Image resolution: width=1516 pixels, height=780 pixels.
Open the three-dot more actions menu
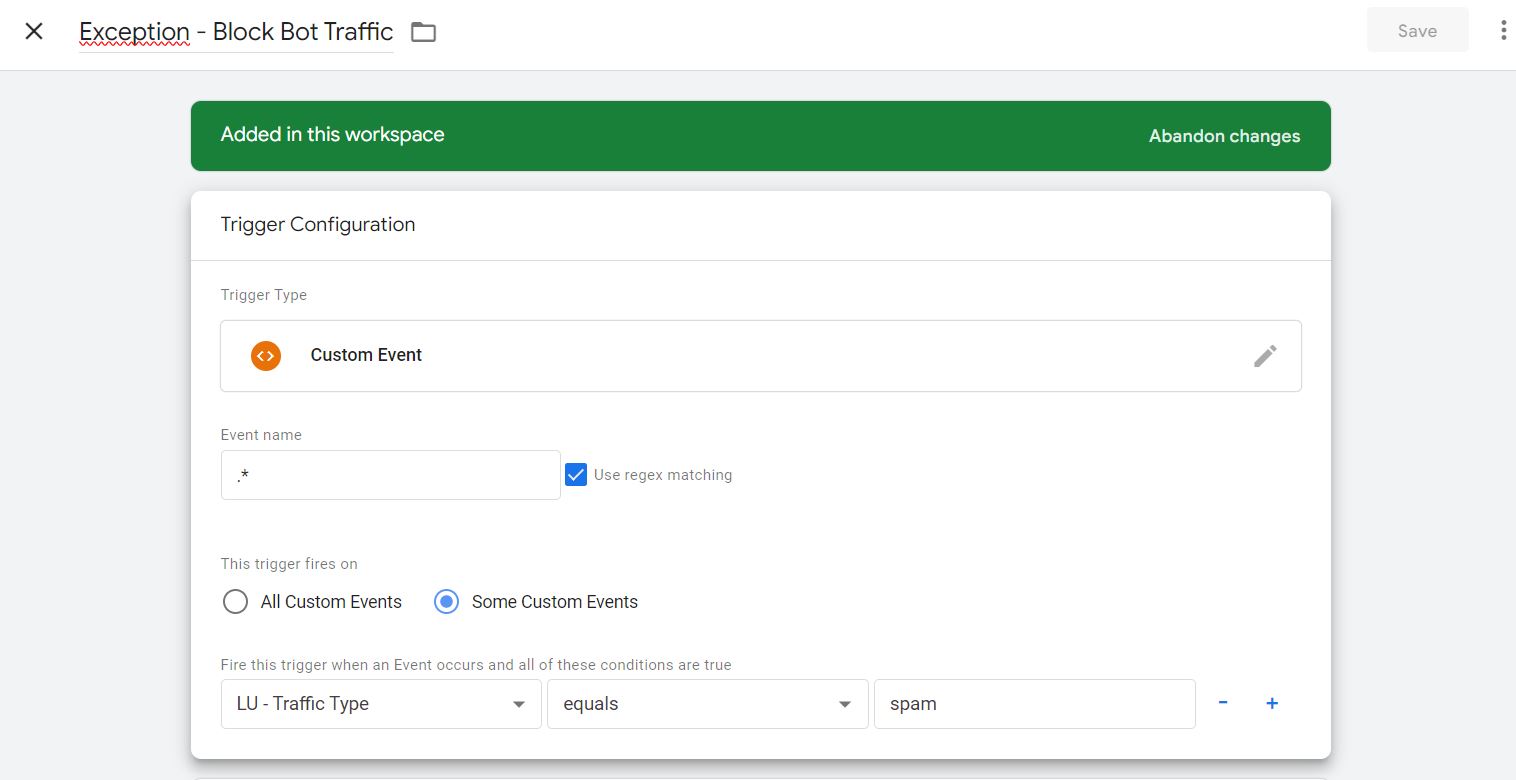1503,31
